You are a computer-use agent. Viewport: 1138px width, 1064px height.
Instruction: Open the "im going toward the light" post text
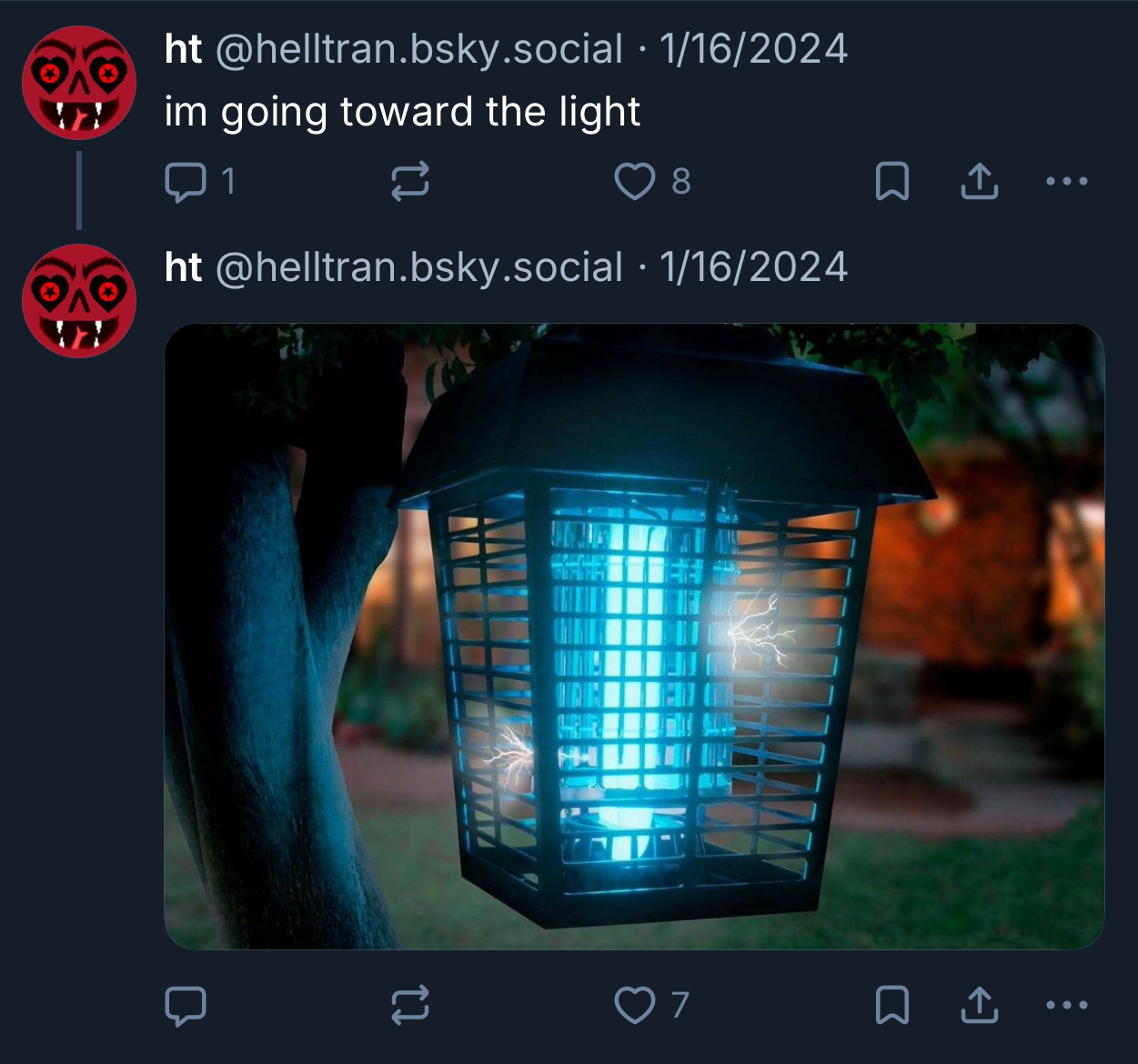coord(402,112)
